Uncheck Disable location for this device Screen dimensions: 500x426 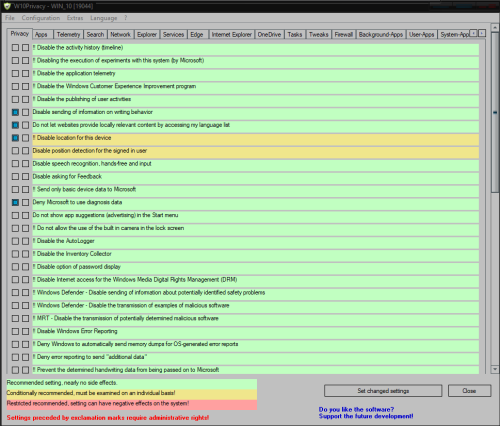tap(15, 138)
